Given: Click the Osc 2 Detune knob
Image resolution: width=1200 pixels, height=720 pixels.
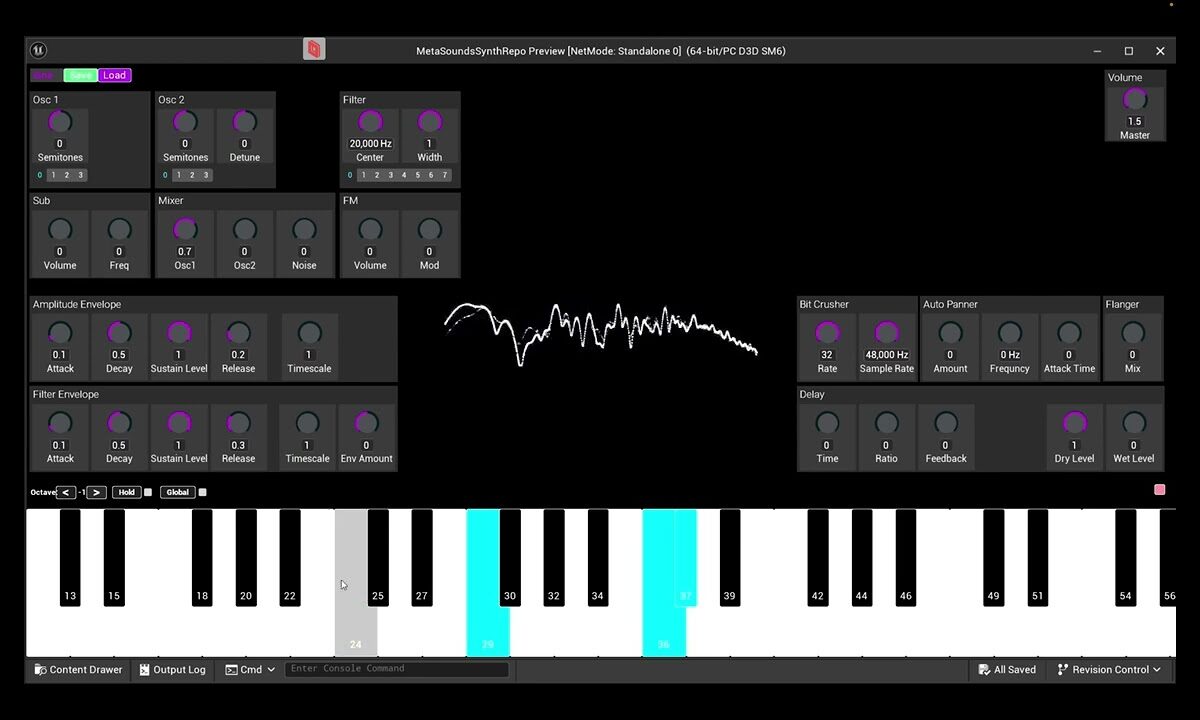Looking at the screenshot, I should 244,122.
